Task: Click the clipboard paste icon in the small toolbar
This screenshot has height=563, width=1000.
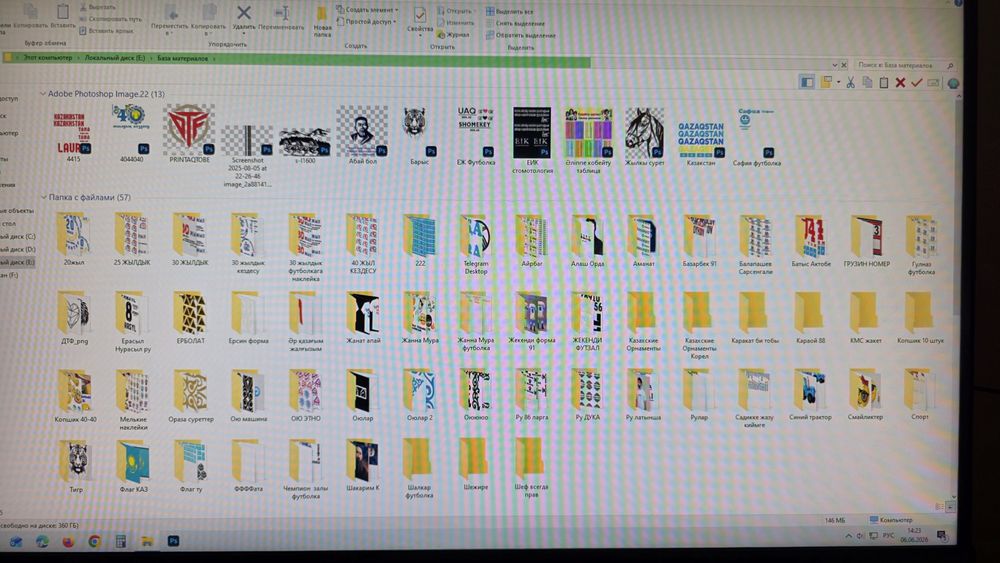Action: 884,82
